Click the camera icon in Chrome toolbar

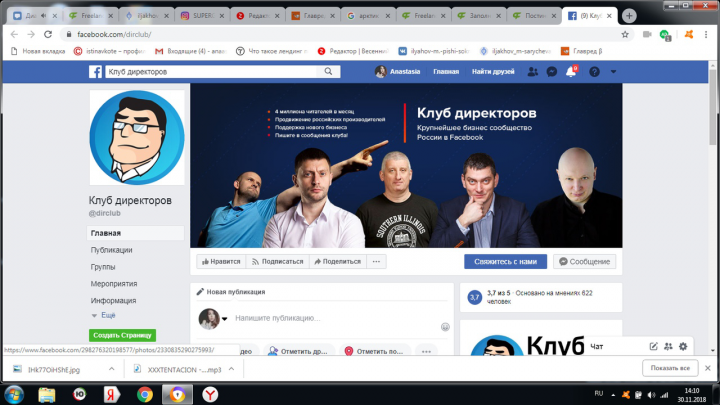pyautogui.click(x=647, y=34)
